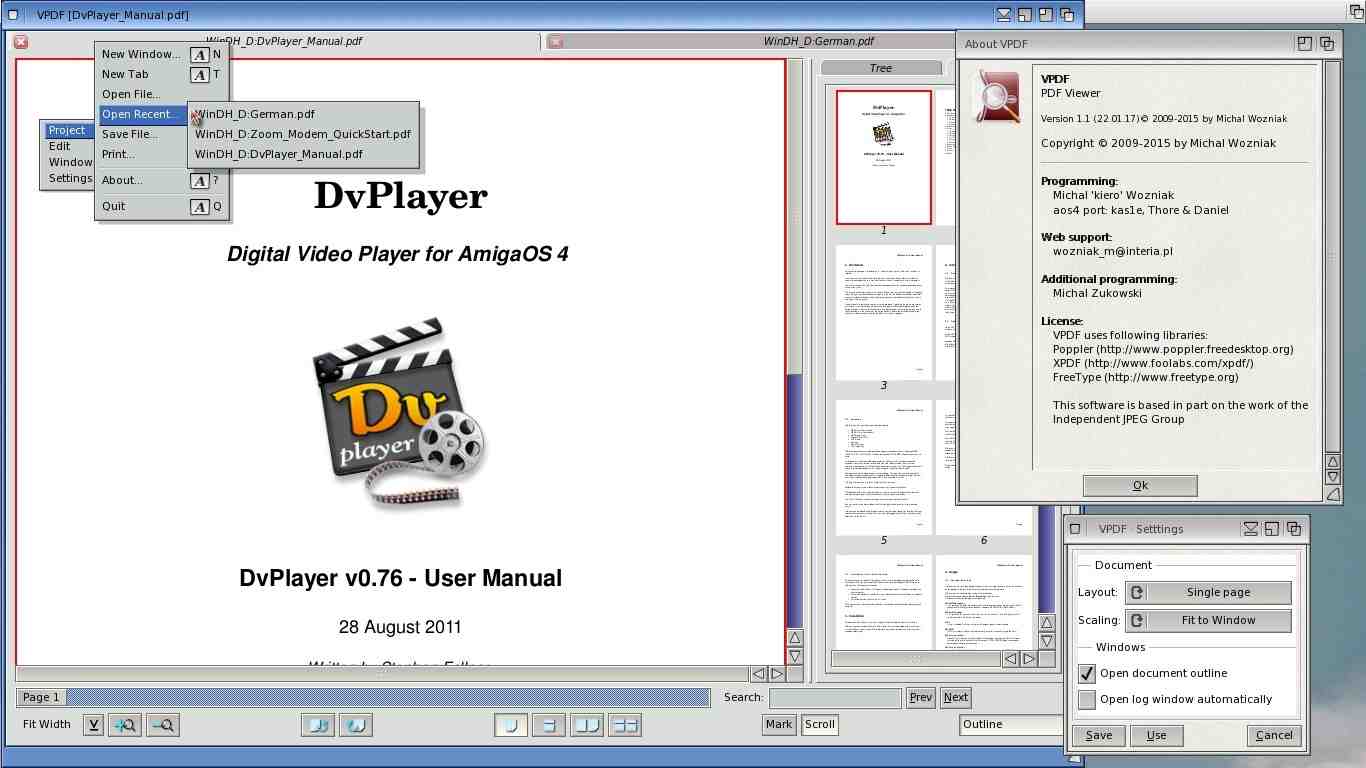Image resolution: width=1366 pixels, height=768 pixels.
Task: Rotate the page with the left rotate icon
Action: [318, 725]
